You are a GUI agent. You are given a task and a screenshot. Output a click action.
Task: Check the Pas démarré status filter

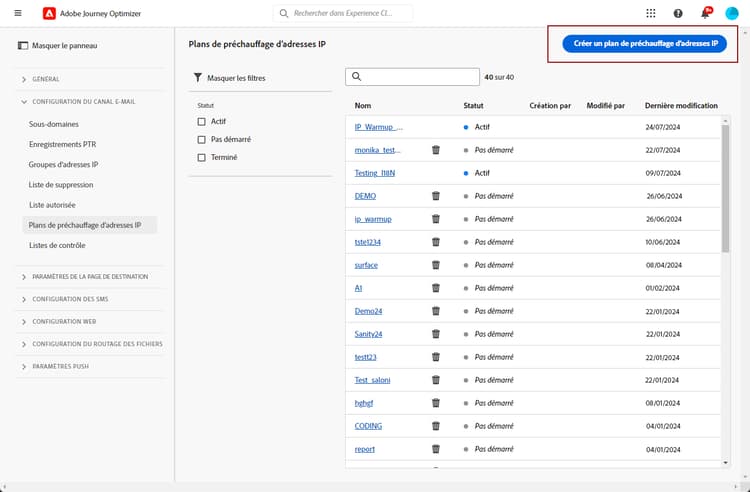[202, 140]
